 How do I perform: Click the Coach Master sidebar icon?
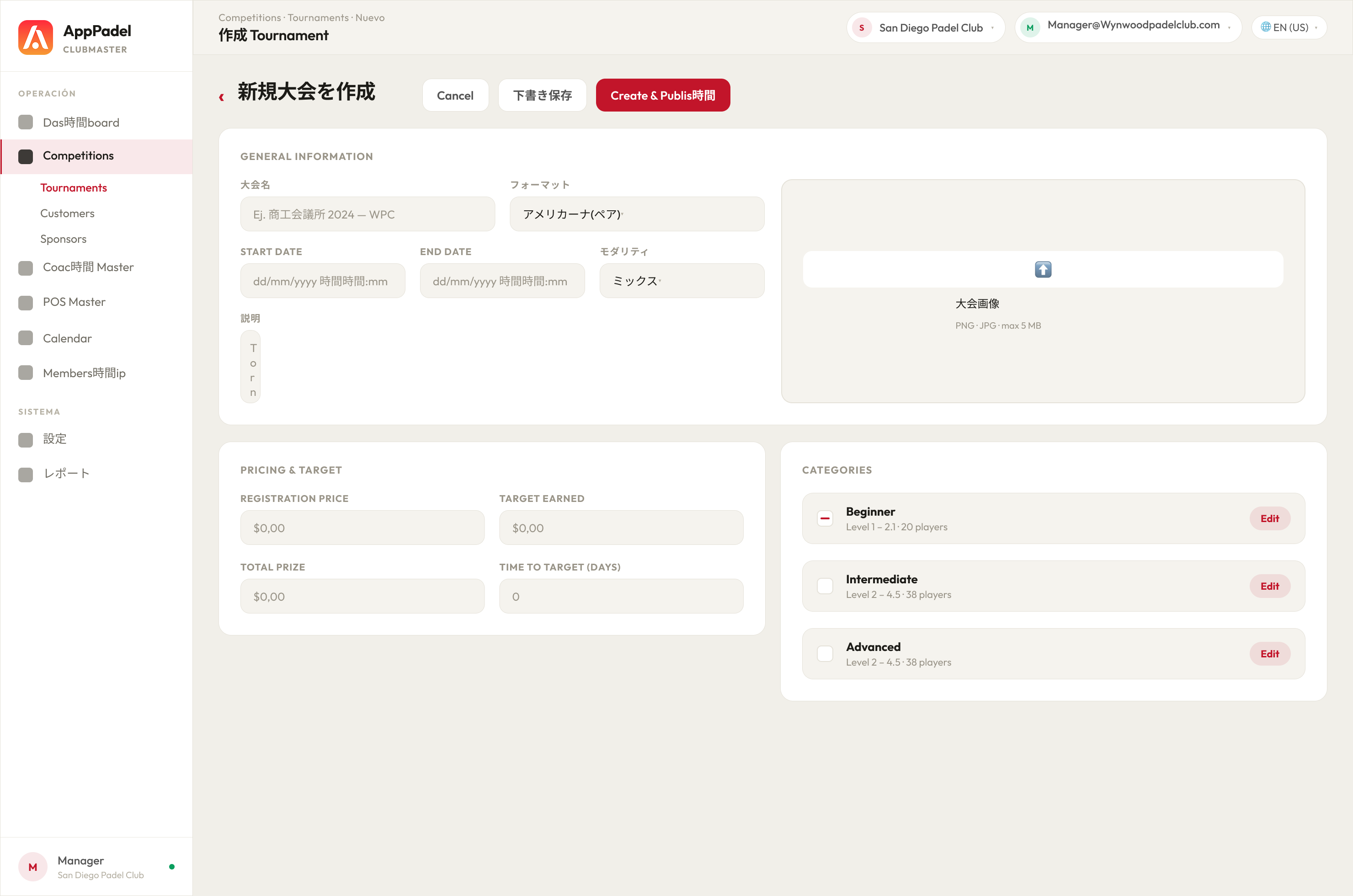point(26,268)
